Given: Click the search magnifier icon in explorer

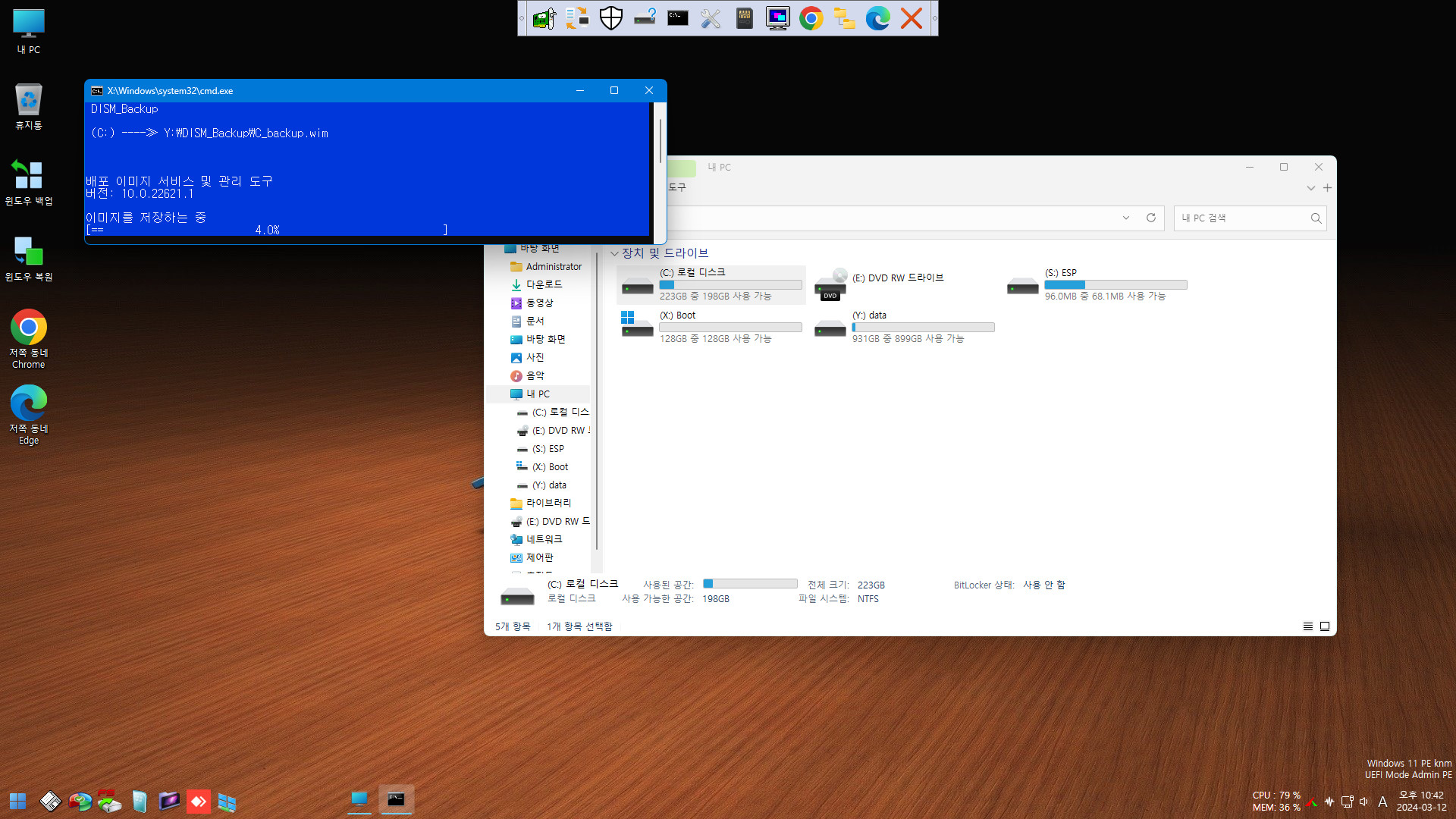Looking at the screenshot, I should pos(1316,218).
